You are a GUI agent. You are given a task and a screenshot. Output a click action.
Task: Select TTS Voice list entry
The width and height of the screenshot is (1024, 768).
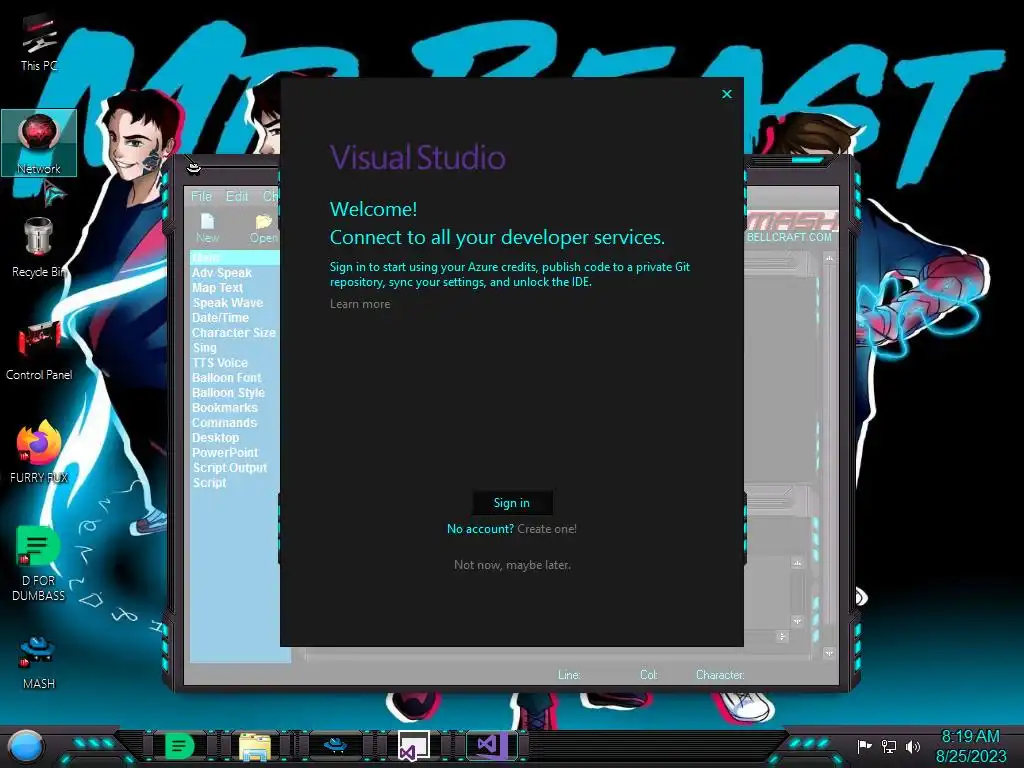(x=220, y=363)
